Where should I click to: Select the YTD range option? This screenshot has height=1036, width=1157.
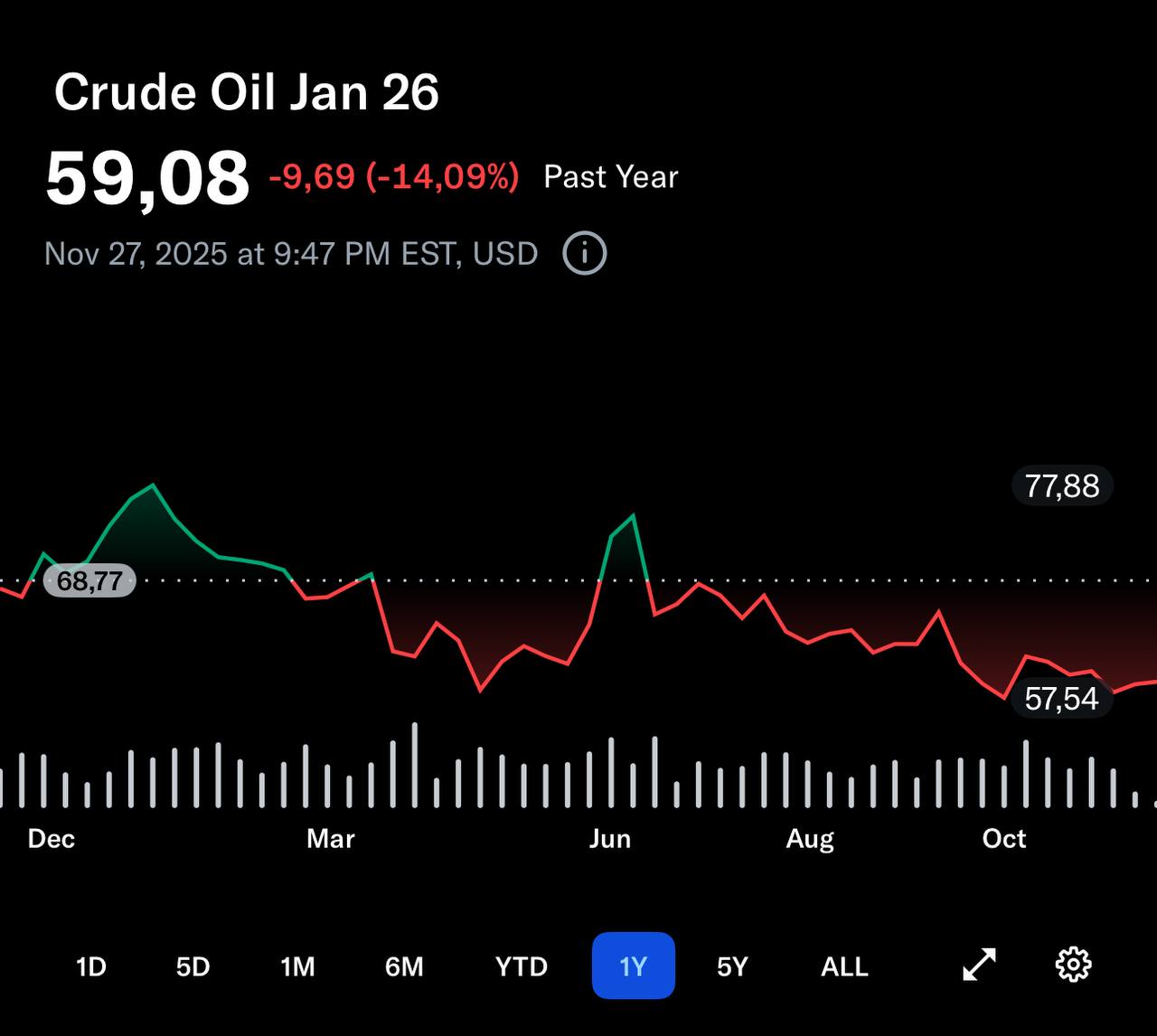520,965
